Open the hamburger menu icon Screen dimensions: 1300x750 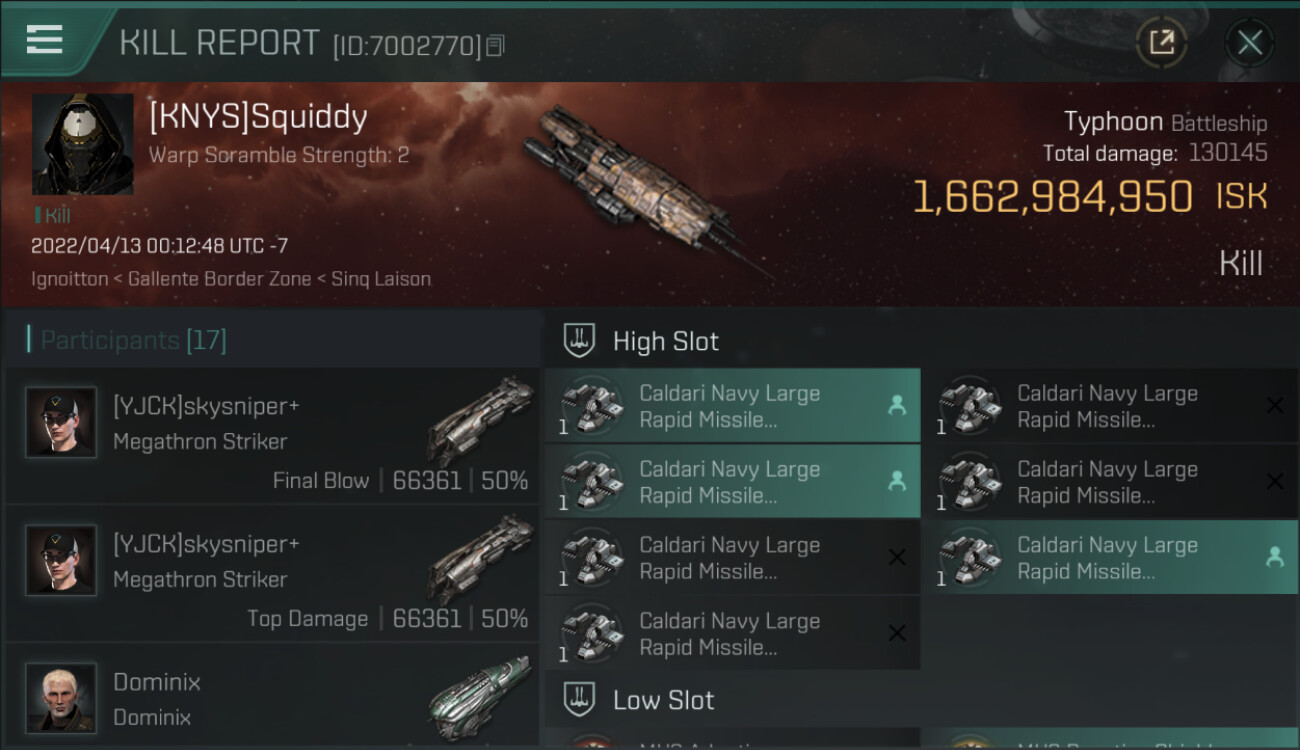tap(44, 40)
